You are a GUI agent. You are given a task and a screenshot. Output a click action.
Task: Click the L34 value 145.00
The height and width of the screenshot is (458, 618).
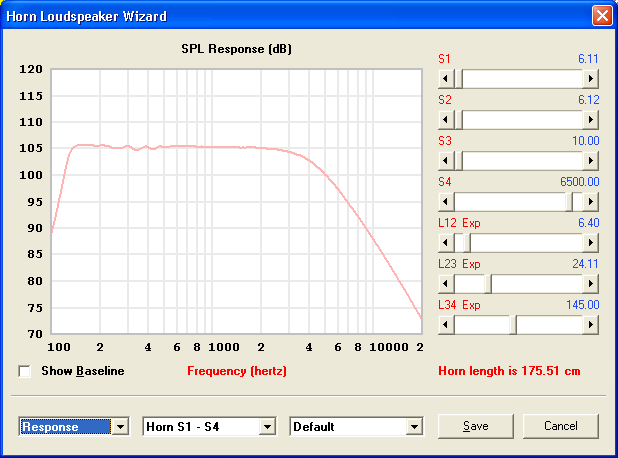[x=583, y=305]
